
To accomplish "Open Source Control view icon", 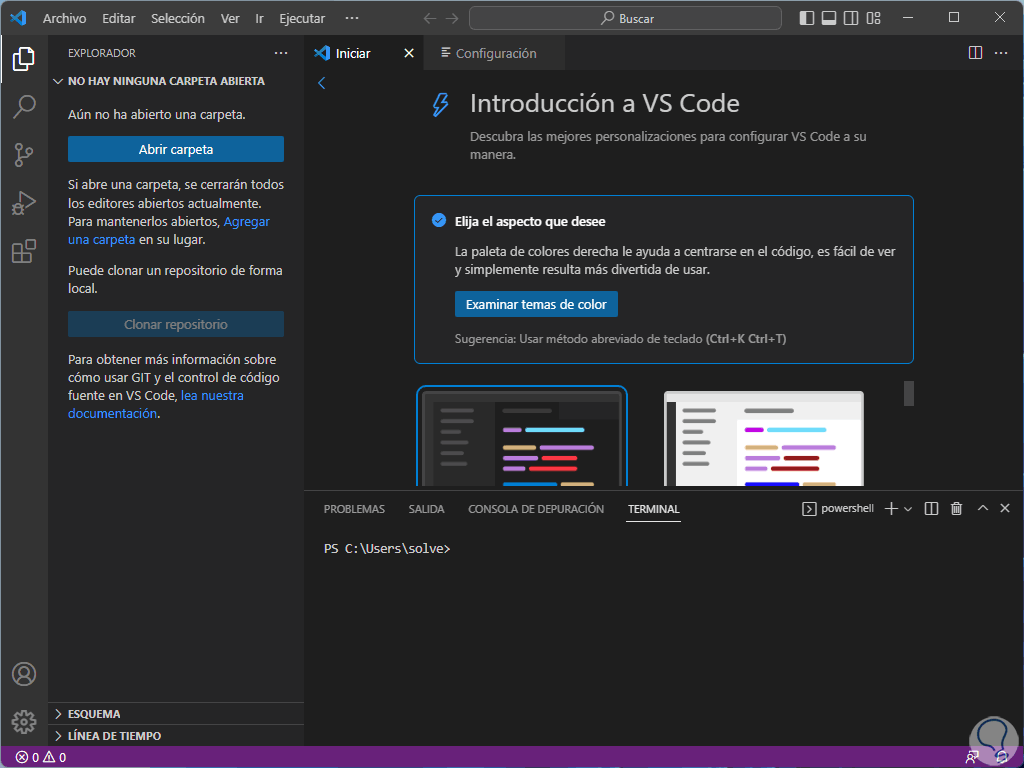I will pos(24,154).
